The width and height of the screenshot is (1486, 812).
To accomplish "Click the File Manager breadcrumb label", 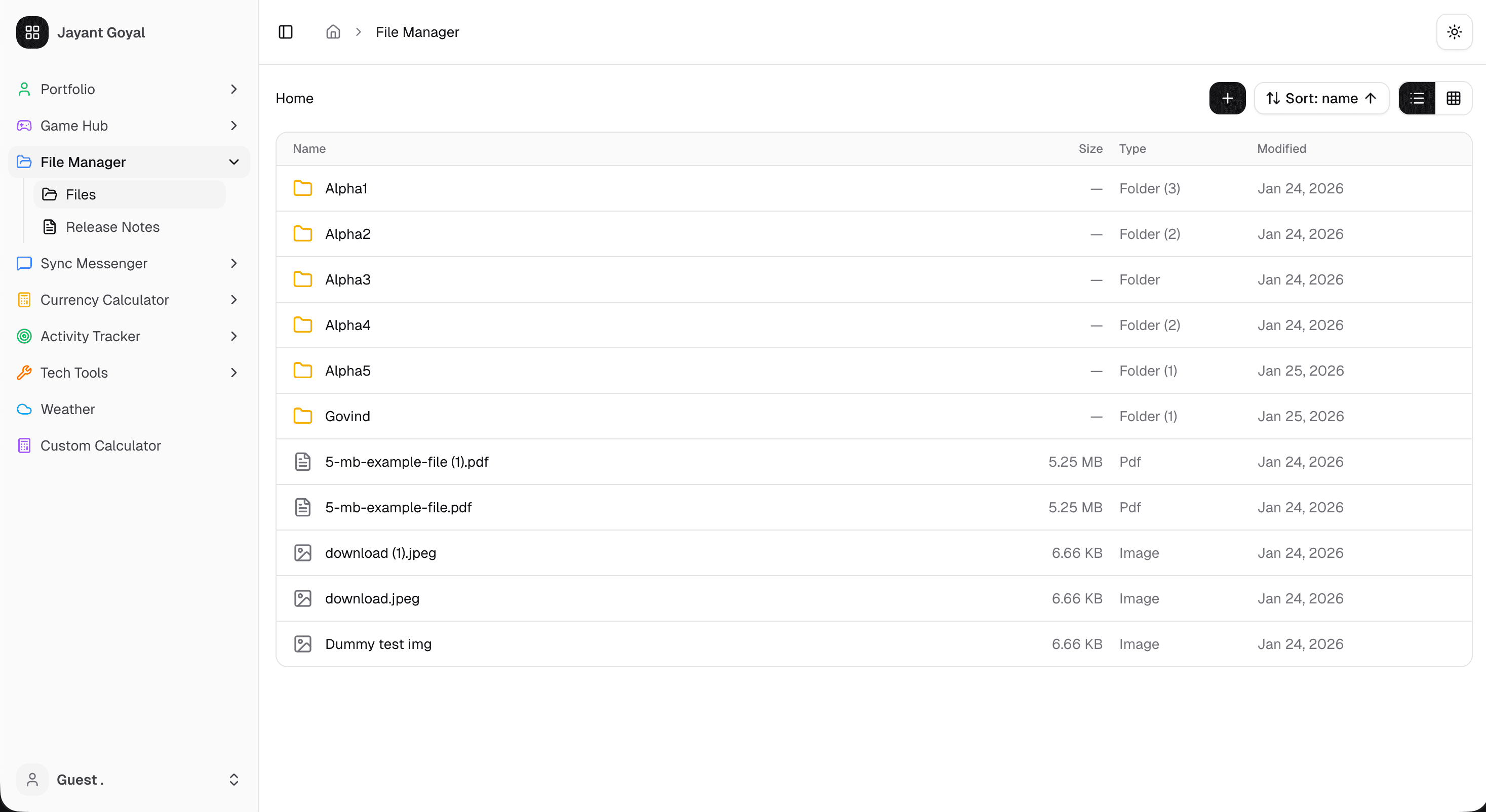I will coord(417,32).
